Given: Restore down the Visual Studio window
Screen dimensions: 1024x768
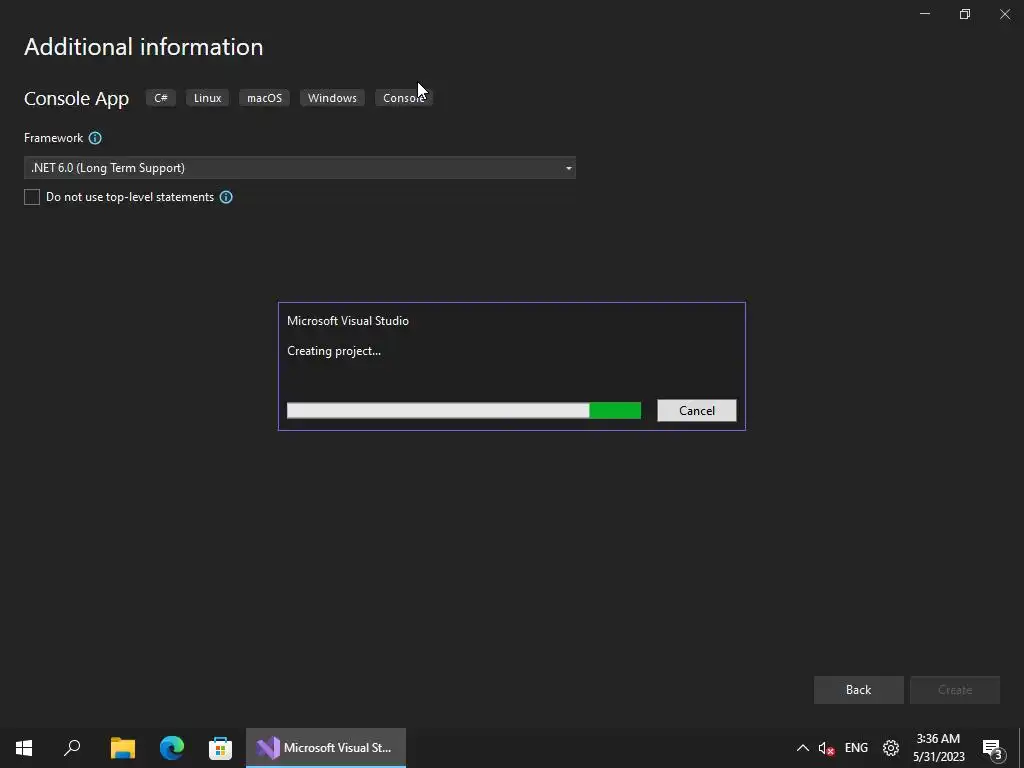Looking at the screenshot, I should pos(965,14).
